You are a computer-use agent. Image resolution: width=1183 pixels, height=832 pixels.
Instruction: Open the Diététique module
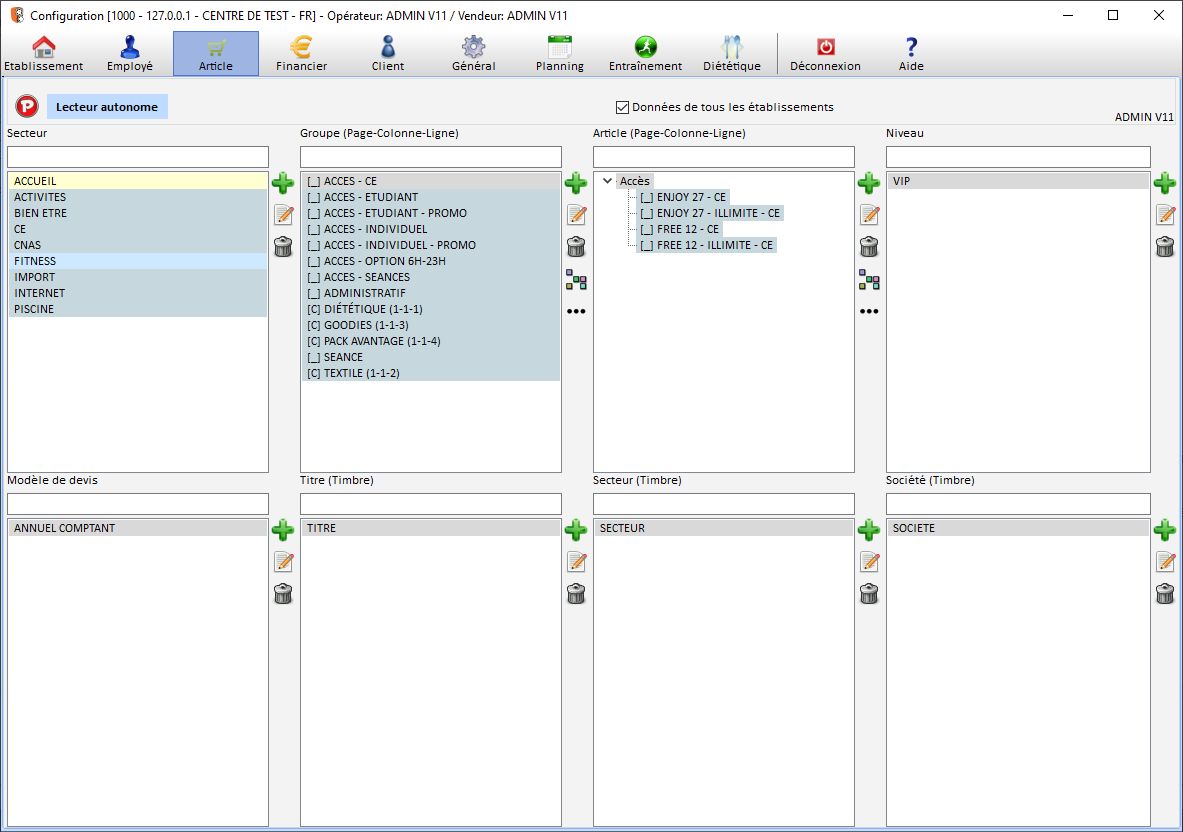coord(732,52)
